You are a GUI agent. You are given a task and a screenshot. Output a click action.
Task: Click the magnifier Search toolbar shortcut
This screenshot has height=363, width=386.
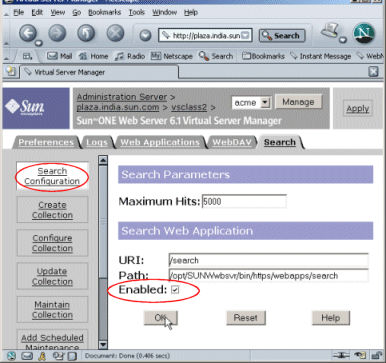tap(216, 56)
